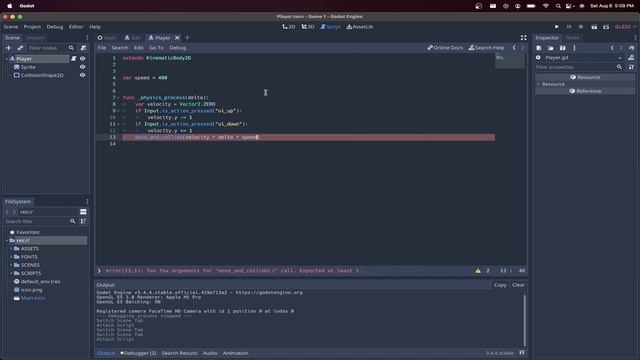Open script editor Go To menu
This screenshot has height=360, width=640.
pos(156,48)
